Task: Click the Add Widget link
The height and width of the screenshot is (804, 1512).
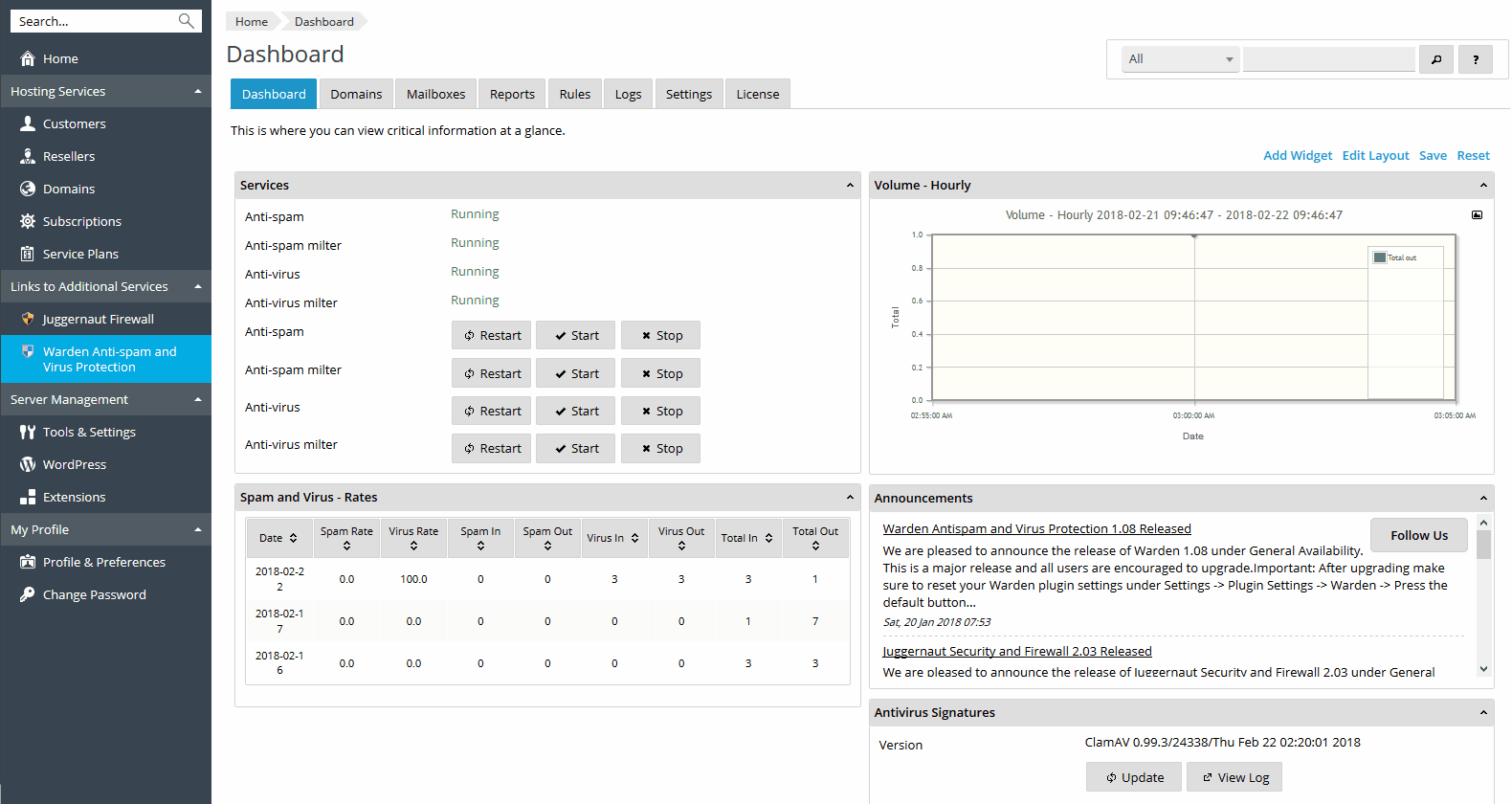Action: 1298,155
